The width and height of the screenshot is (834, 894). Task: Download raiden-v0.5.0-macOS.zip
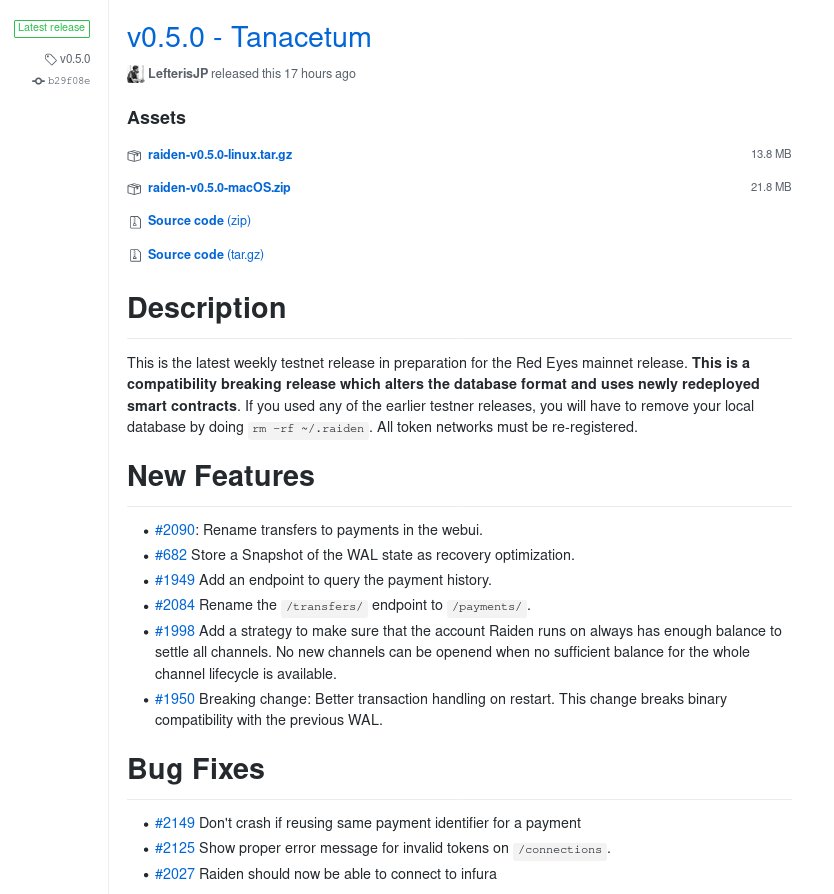point(219,188)
